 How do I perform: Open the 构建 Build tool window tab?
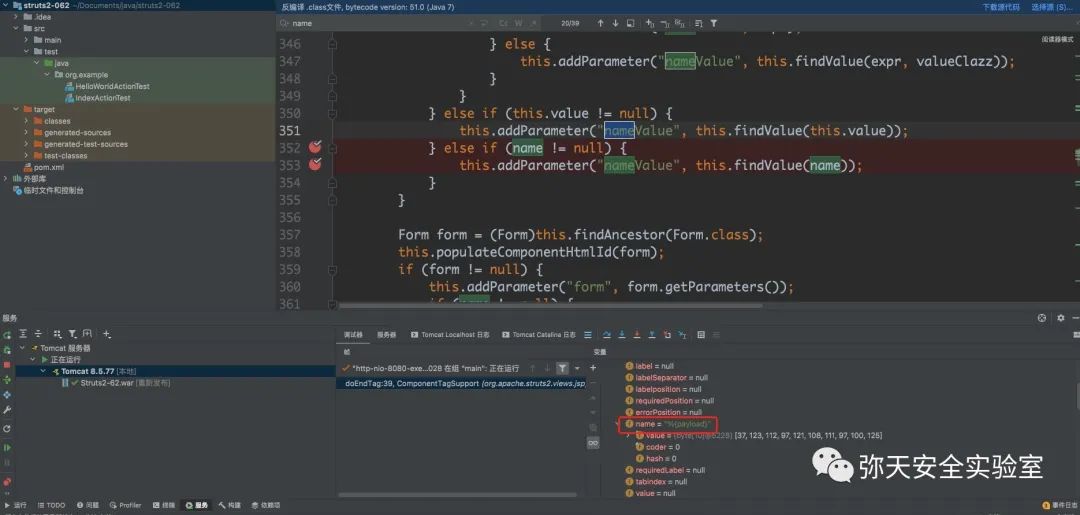tap(230, 505)
